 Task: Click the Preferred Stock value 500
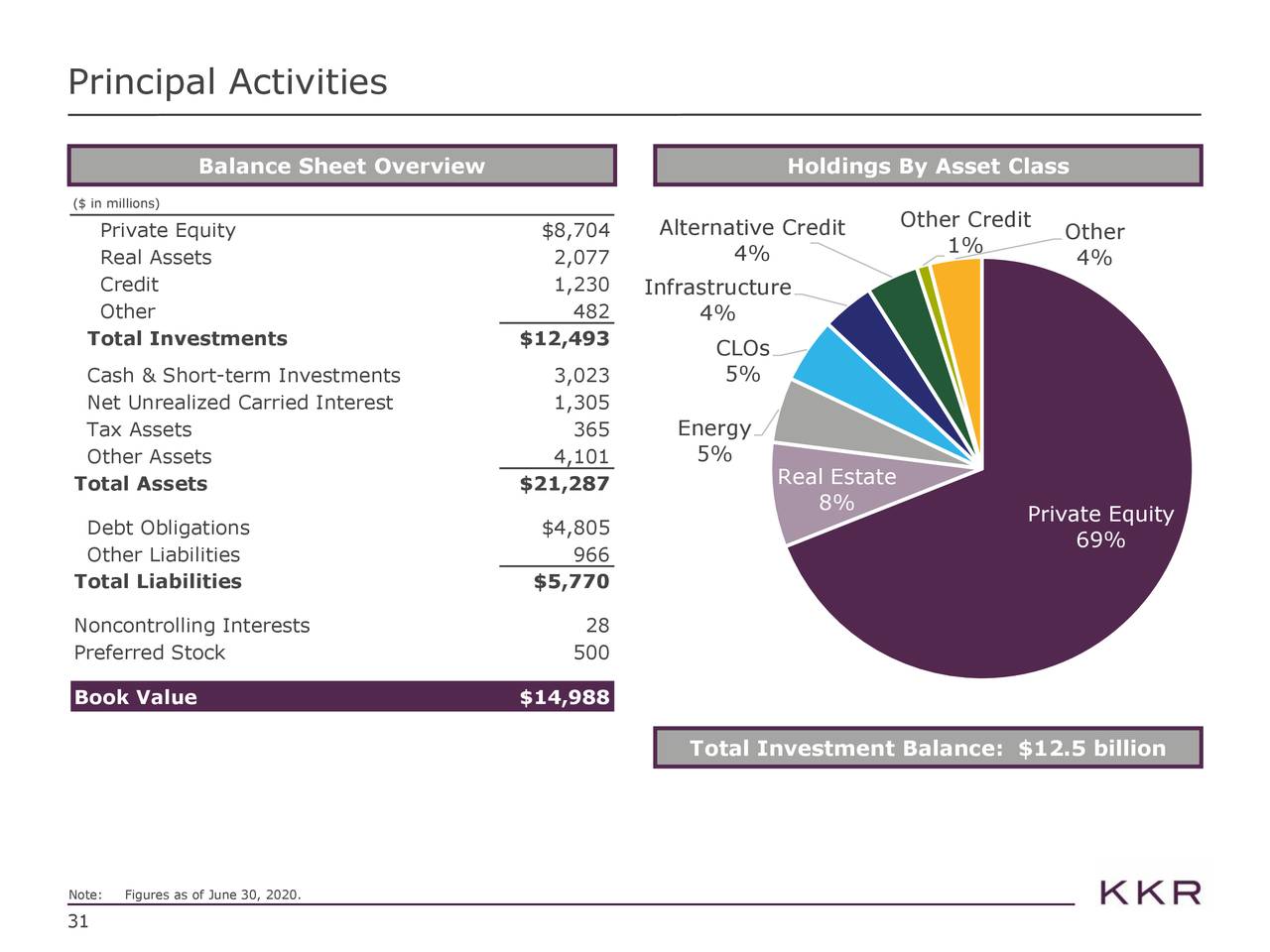click(591, 653)
